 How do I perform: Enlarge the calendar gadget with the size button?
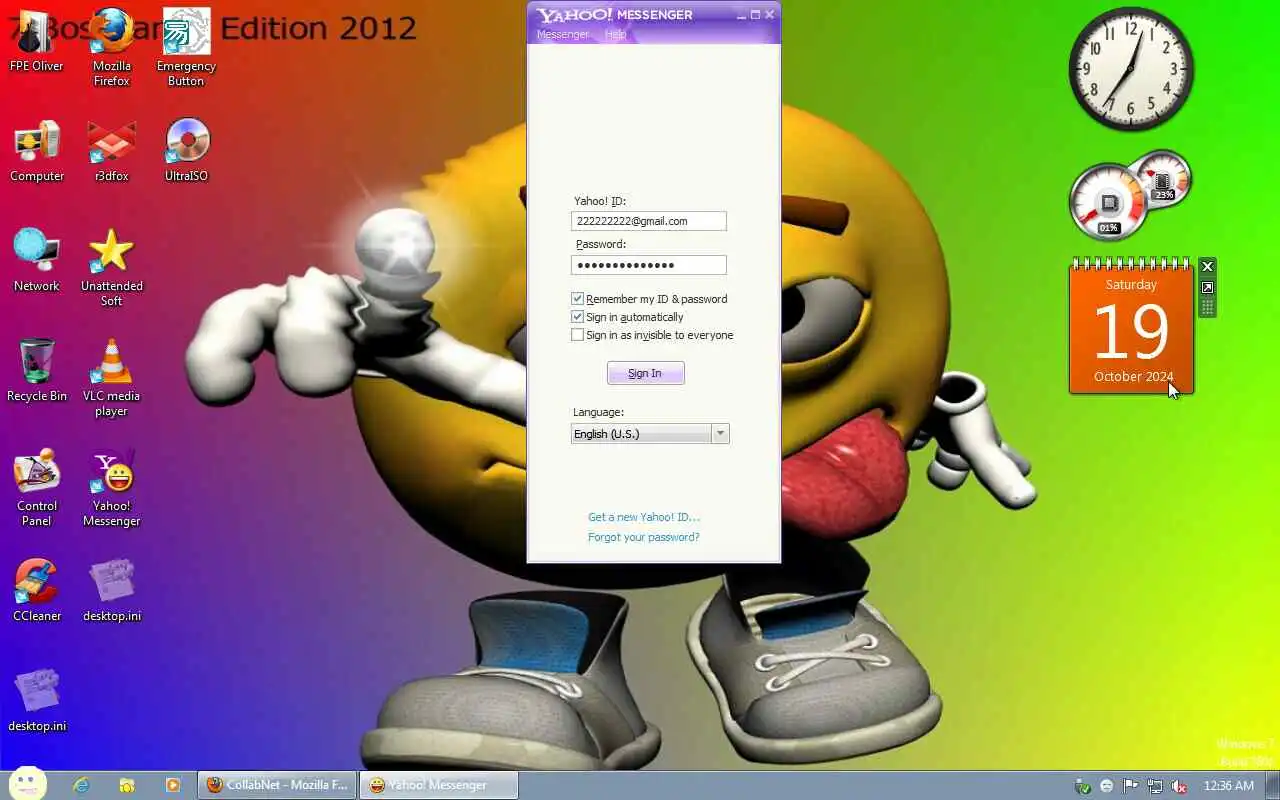1207,288
